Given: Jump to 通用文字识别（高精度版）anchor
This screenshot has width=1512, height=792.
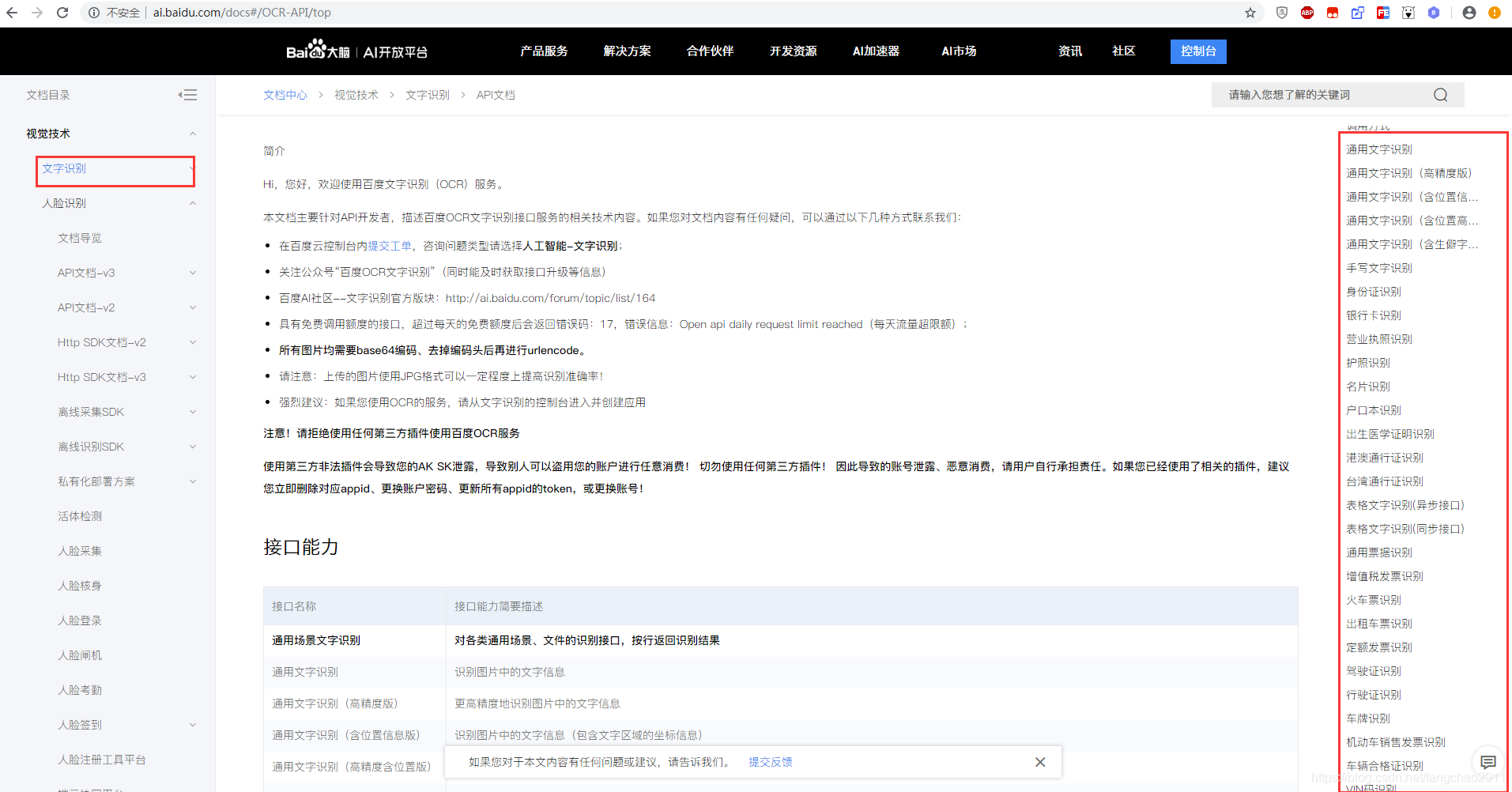Looking at the screenshot, I should click(1409, 173).
